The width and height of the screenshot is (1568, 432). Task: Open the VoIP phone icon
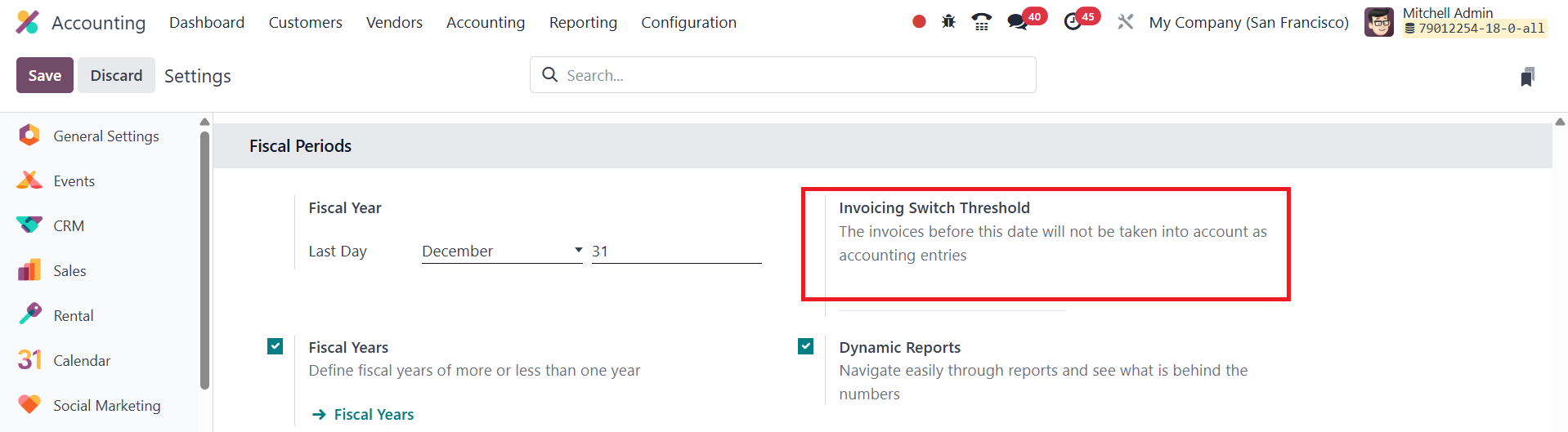pos(981,22)
